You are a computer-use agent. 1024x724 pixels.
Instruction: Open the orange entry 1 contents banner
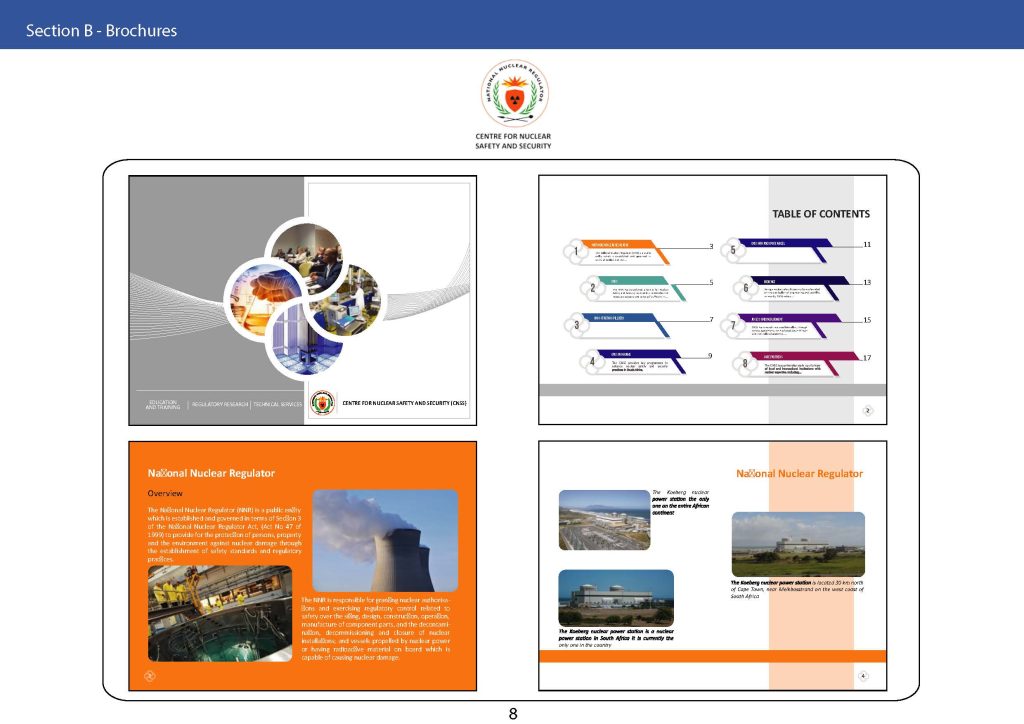[x=624, y=245]
